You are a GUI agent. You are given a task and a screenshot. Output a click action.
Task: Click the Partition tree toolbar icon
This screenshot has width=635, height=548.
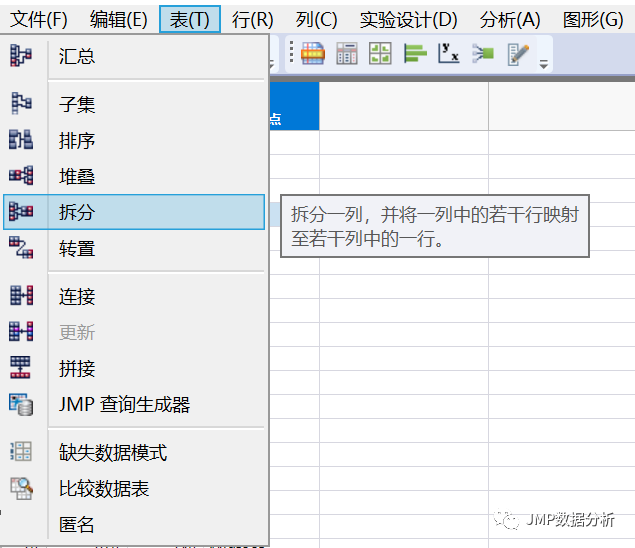coord(483,55)
